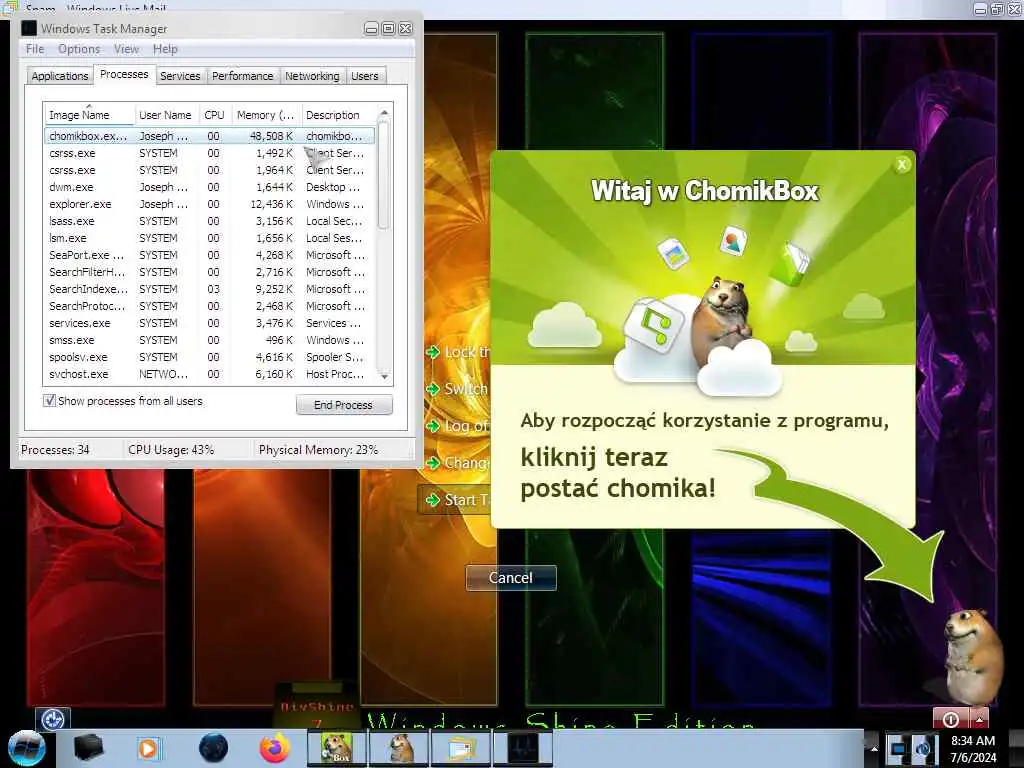The height and width of the screenshot is (768, 1024).
Task: Open Task Manager File menu
Action: click(x=35, y=49)
